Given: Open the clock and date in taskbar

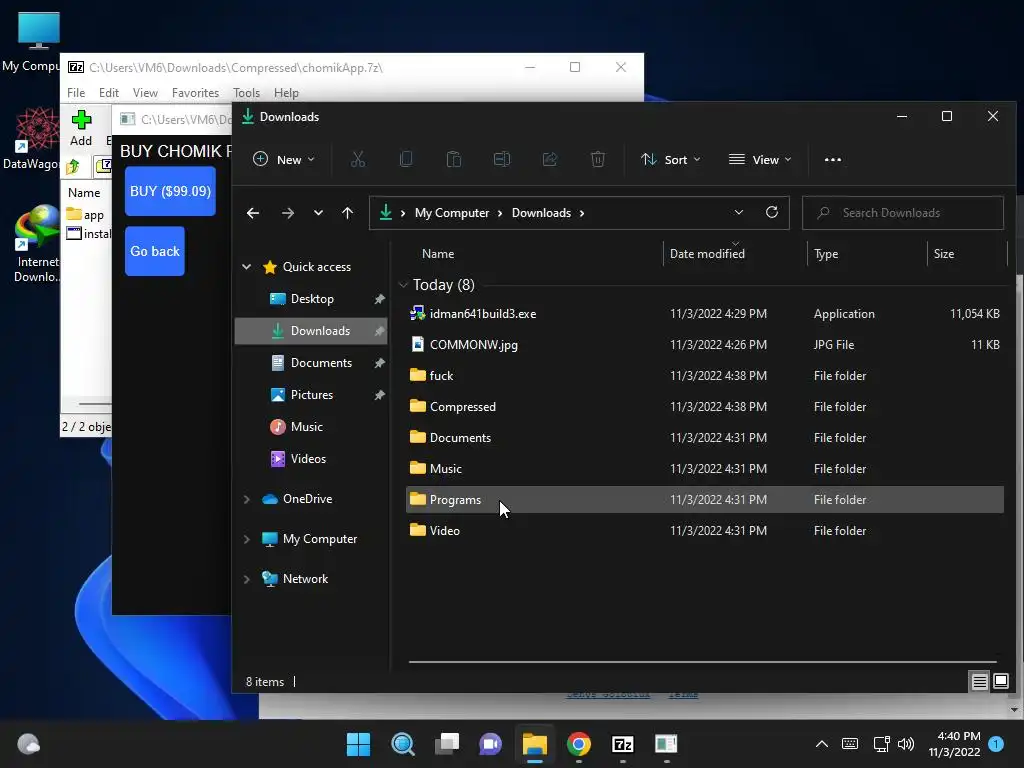Looking at the screenshot, I should point(954,744).
